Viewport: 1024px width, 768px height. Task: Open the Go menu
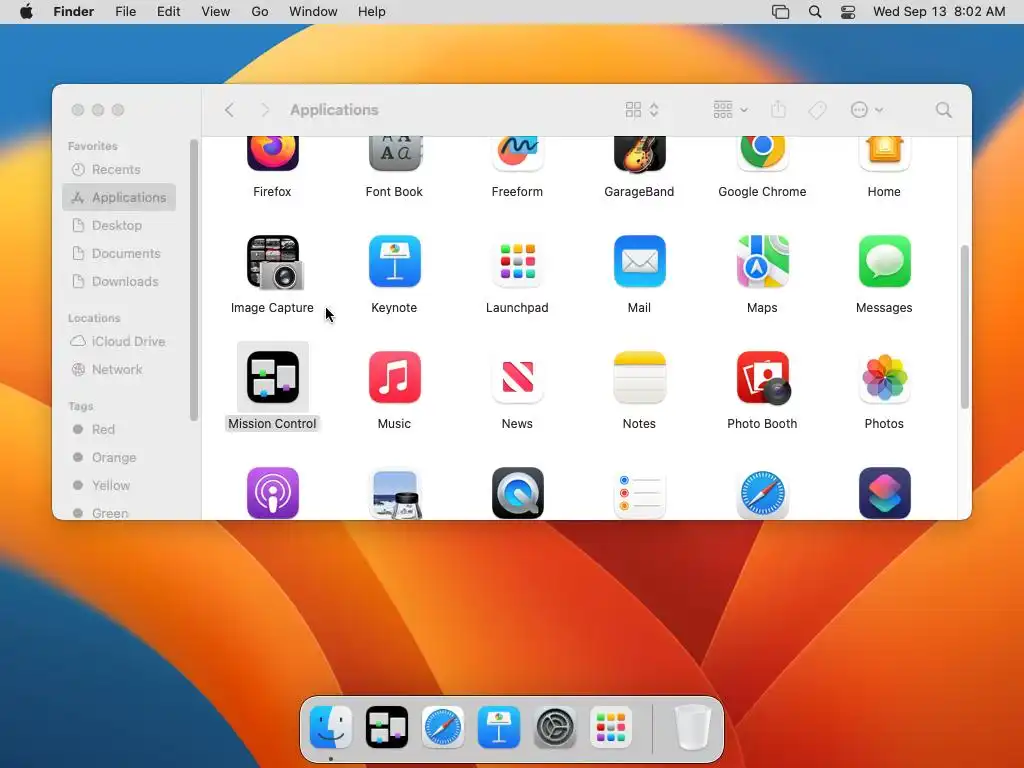(260, 12)
